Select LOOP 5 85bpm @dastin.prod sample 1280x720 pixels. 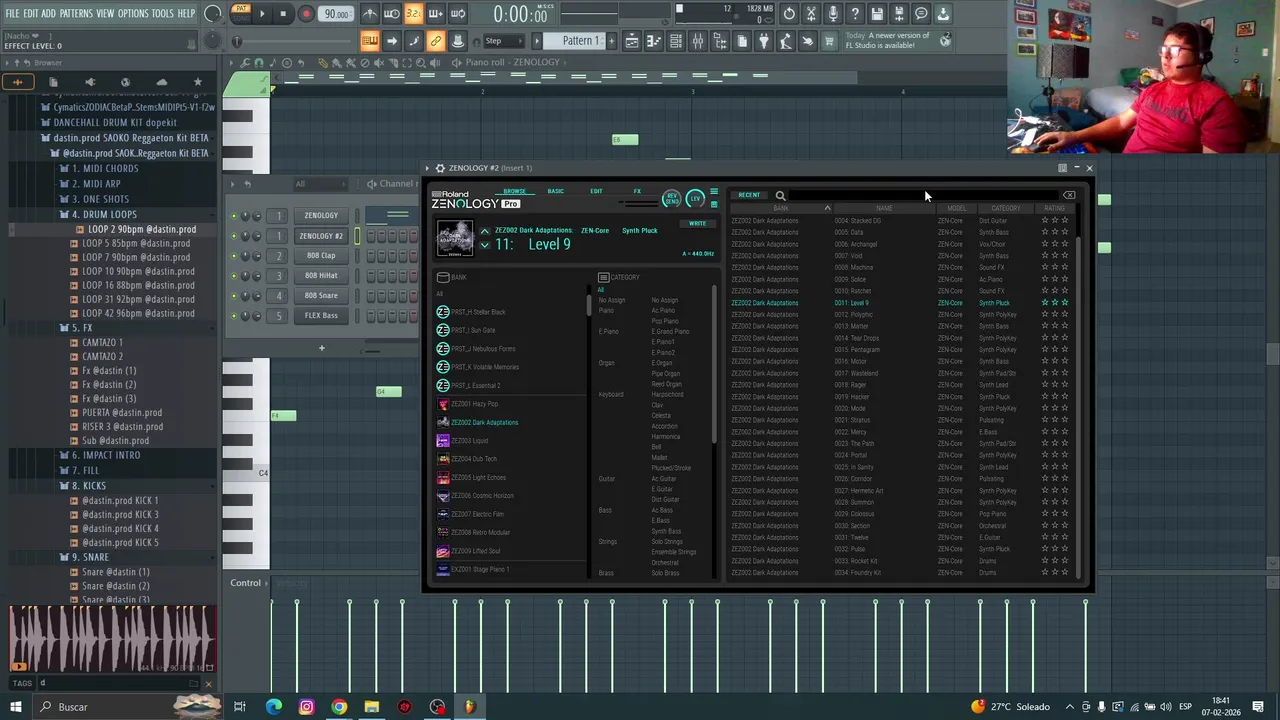(135, 243)
